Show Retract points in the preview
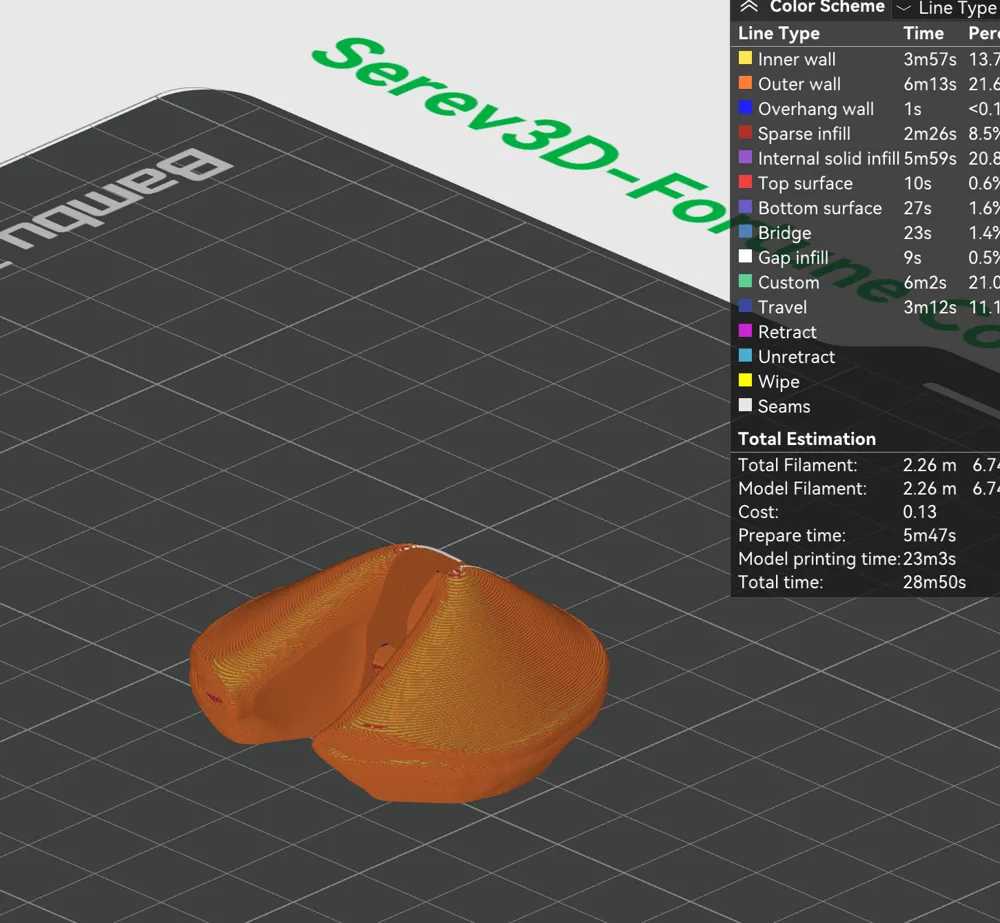Viewport: 1000px width, 923px height. pos(787,332)
